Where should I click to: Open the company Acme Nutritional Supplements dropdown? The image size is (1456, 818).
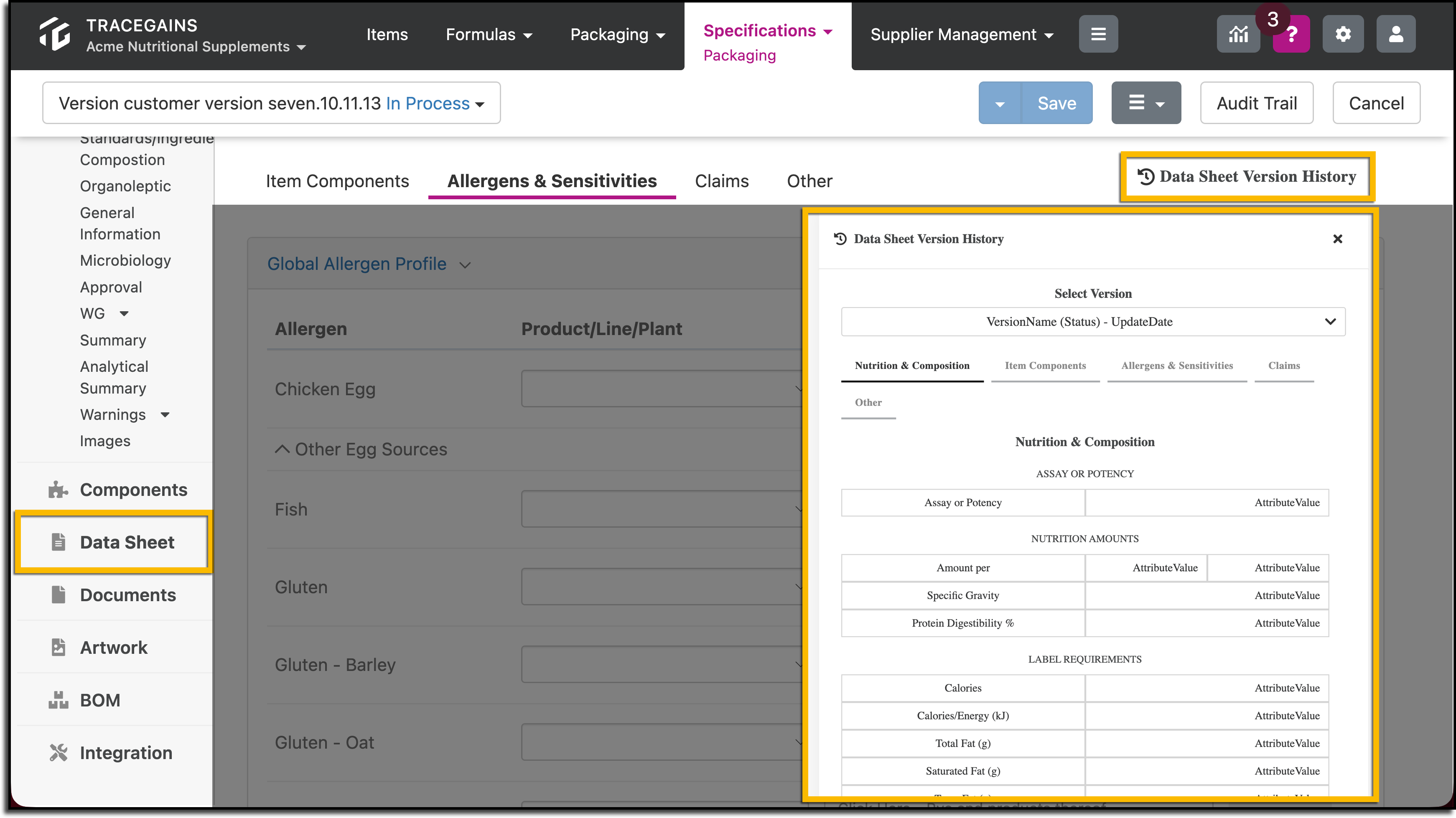coord(196,47)
